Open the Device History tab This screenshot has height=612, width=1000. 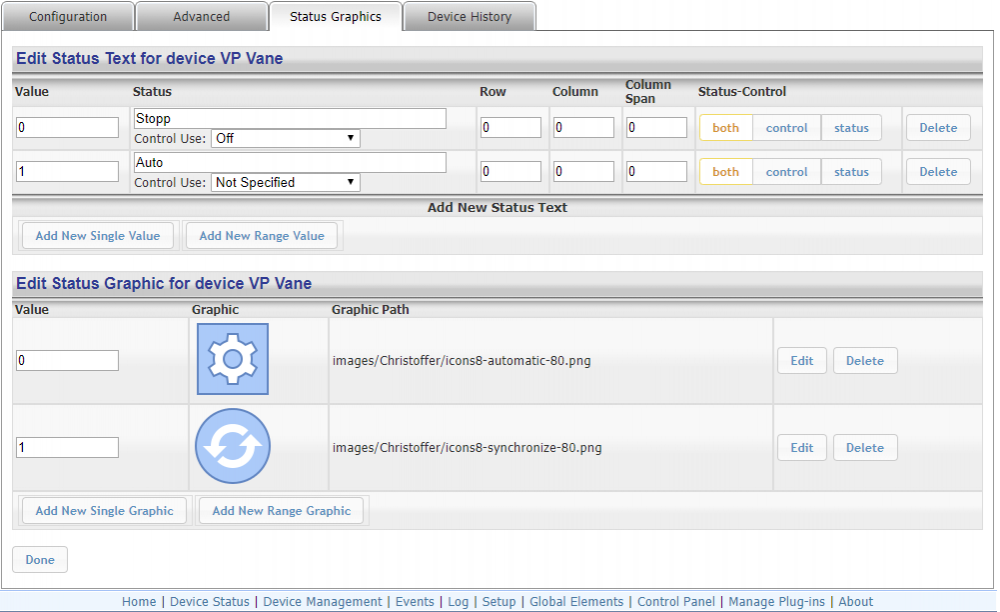click(x=469, y=17)
